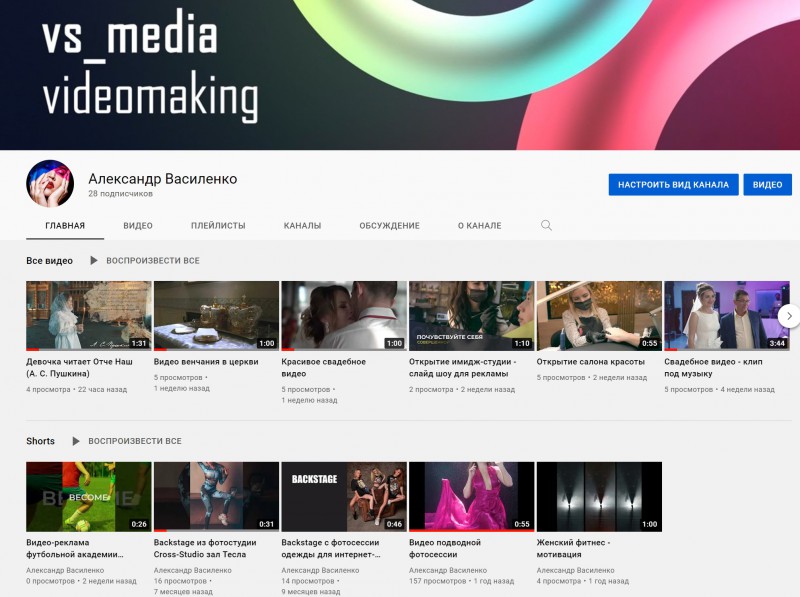The image size is (800, 597).
Task: Click the Все видео section heading
Action: point(49,261)
